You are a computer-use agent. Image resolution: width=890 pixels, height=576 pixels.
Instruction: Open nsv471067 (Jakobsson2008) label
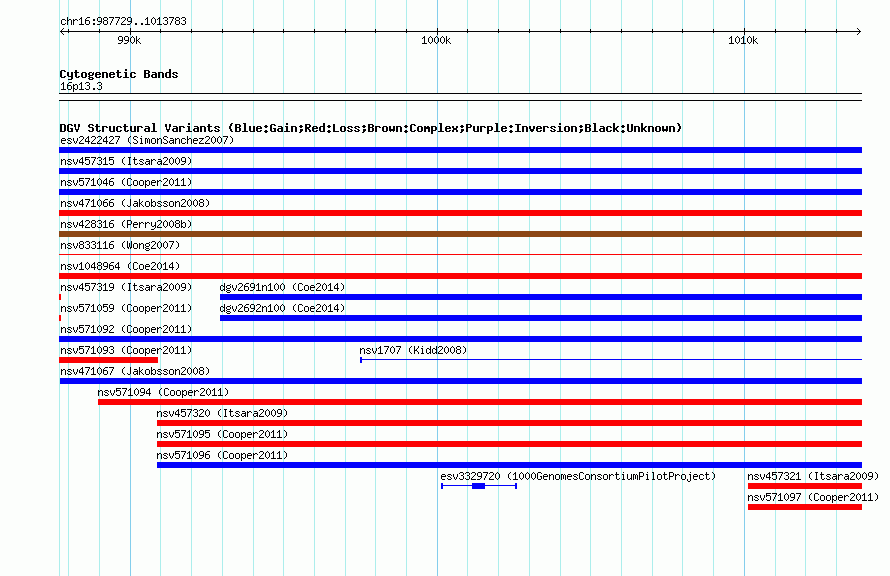135,371
